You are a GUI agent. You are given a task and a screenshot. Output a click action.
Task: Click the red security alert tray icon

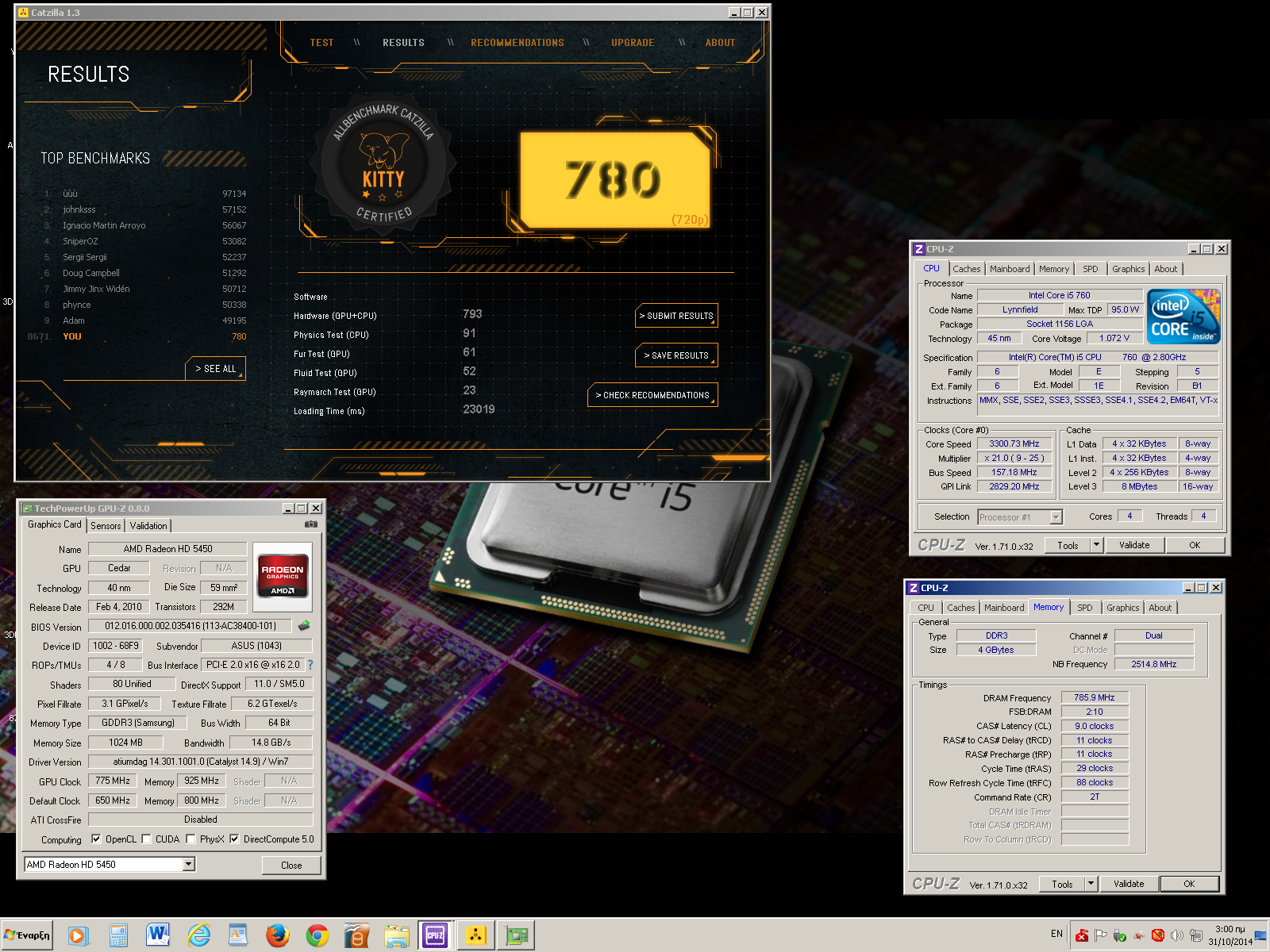click(1082, 935)
